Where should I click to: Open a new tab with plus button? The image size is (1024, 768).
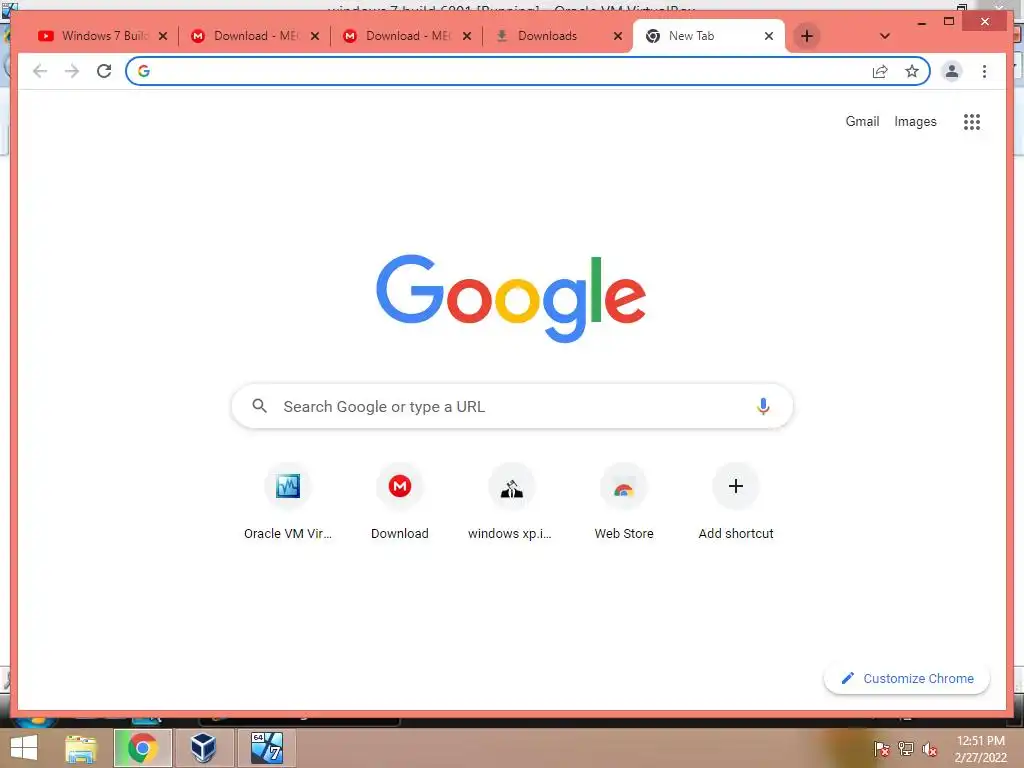click(807, 36)
